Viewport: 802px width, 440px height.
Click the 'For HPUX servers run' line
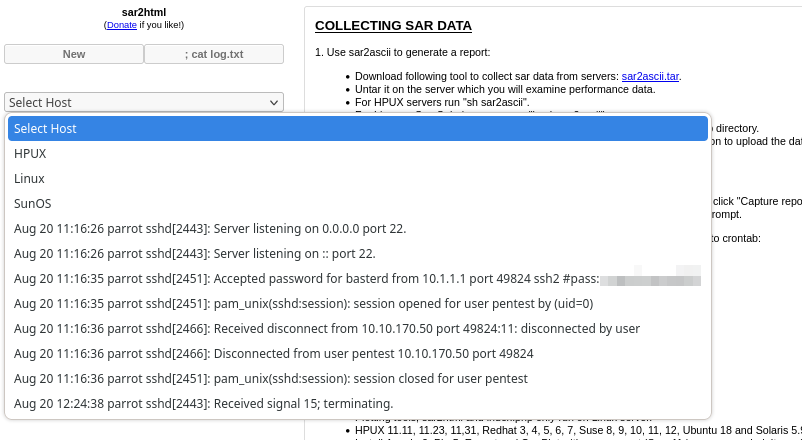[442, 102]
